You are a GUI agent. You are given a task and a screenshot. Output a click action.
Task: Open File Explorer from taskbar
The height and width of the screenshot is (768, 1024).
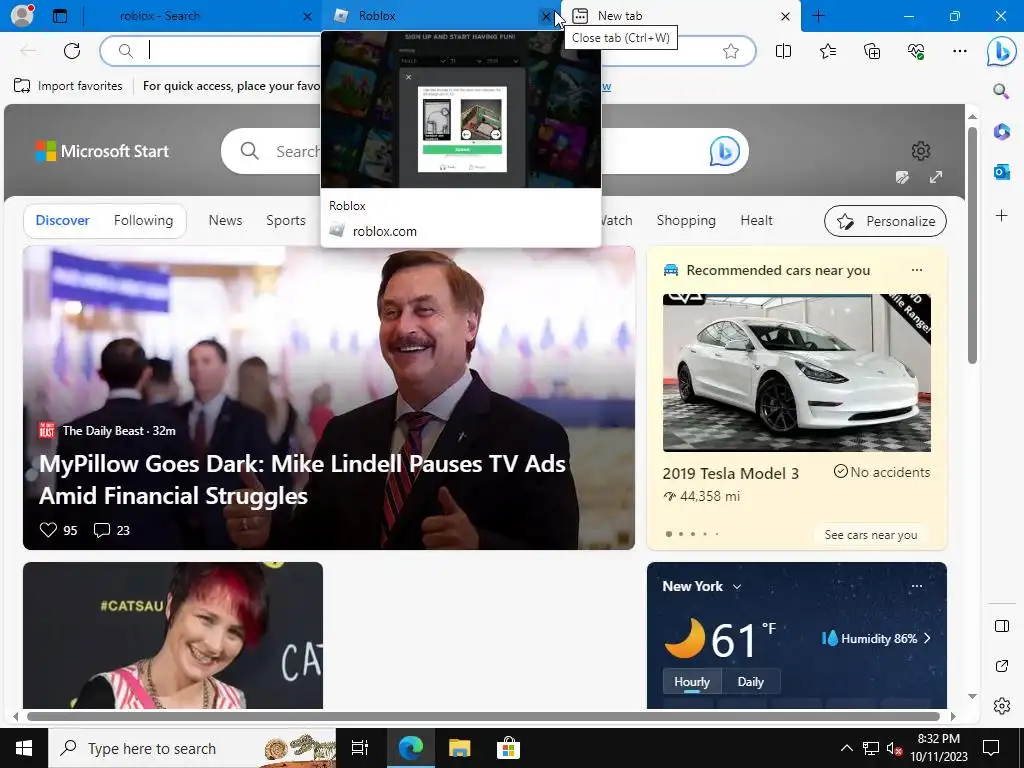coord(459,748)
